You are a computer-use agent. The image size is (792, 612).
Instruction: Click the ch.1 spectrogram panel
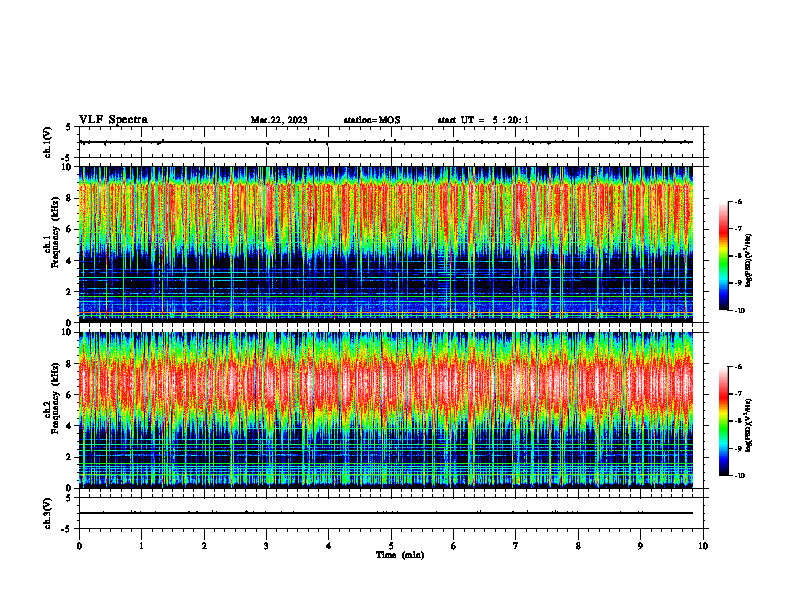tap(386, 244)
